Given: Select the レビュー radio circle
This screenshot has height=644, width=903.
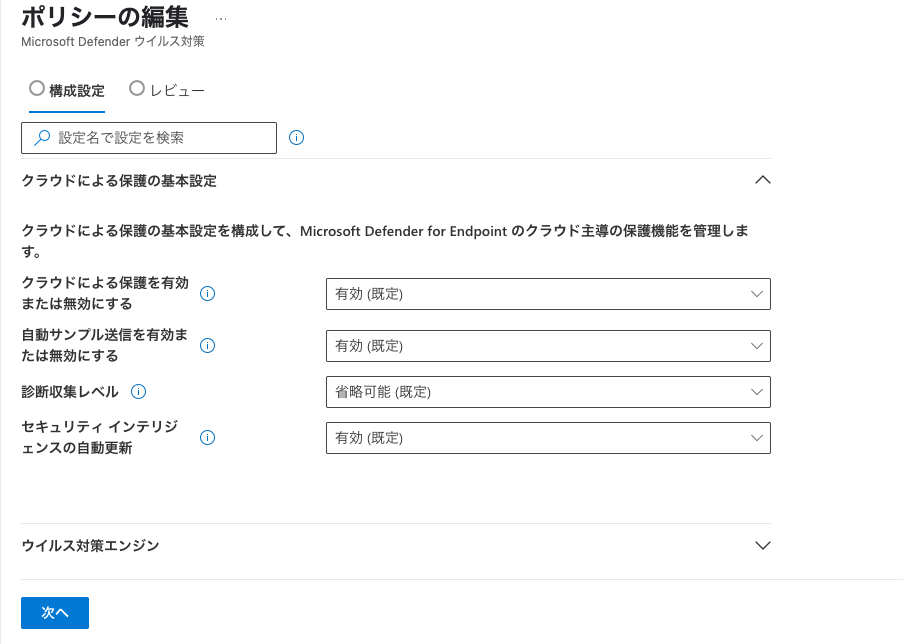Looking at the screenshot, I should click(x=136, y=88).
